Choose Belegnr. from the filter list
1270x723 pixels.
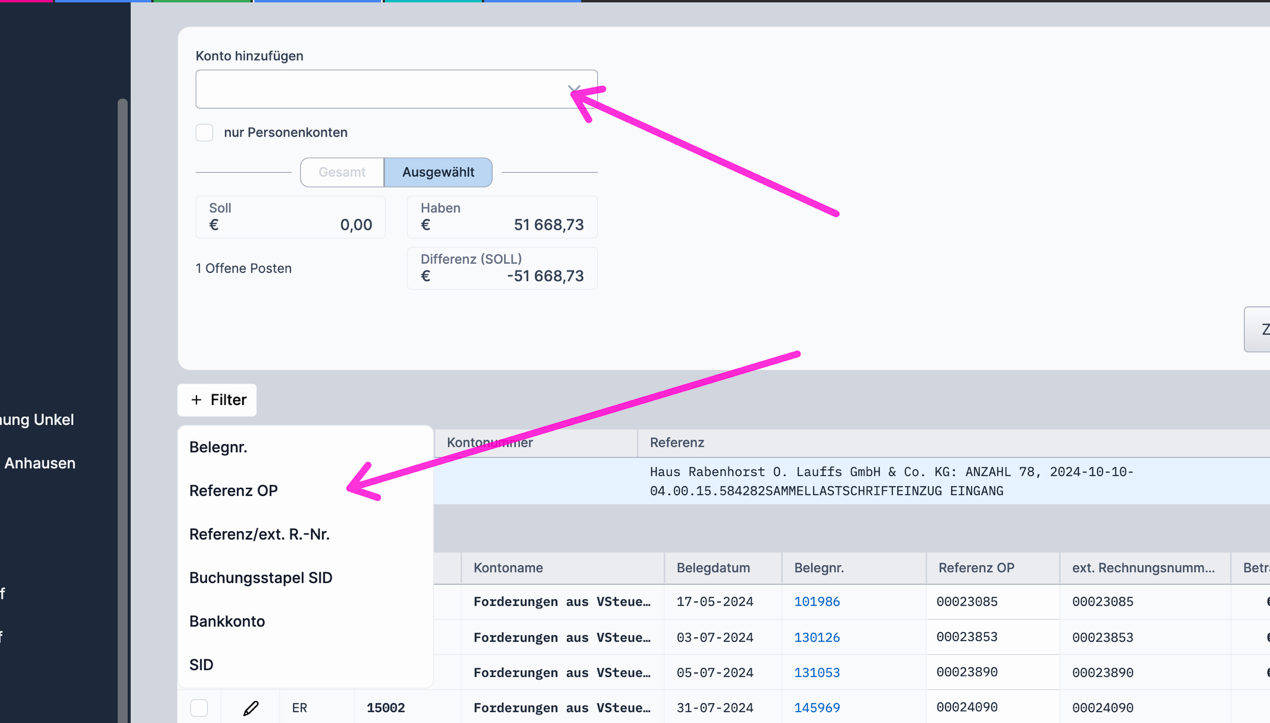point(218,447)
